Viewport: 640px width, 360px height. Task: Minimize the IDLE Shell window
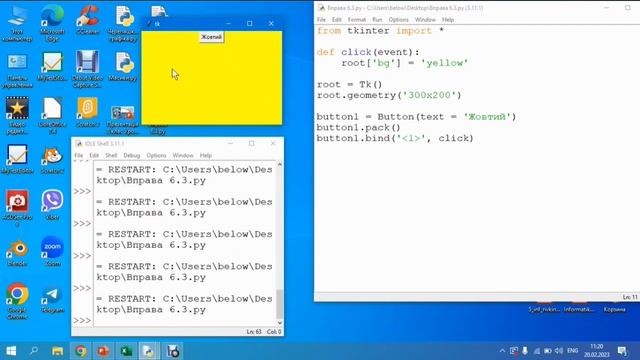230,143
